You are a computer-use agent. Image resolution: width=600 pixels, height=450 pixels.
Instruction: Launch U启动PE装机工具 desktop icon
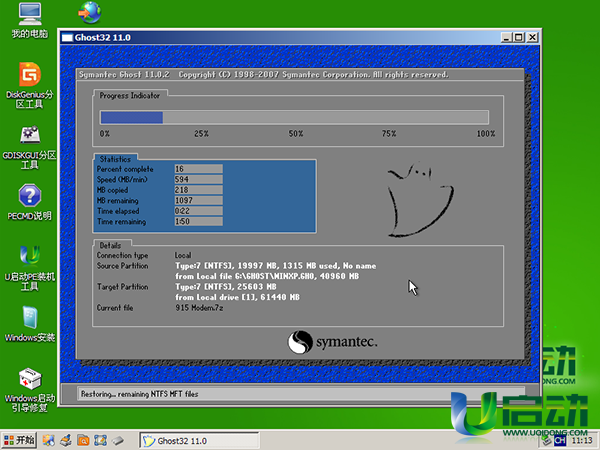[x=29, y=268]
